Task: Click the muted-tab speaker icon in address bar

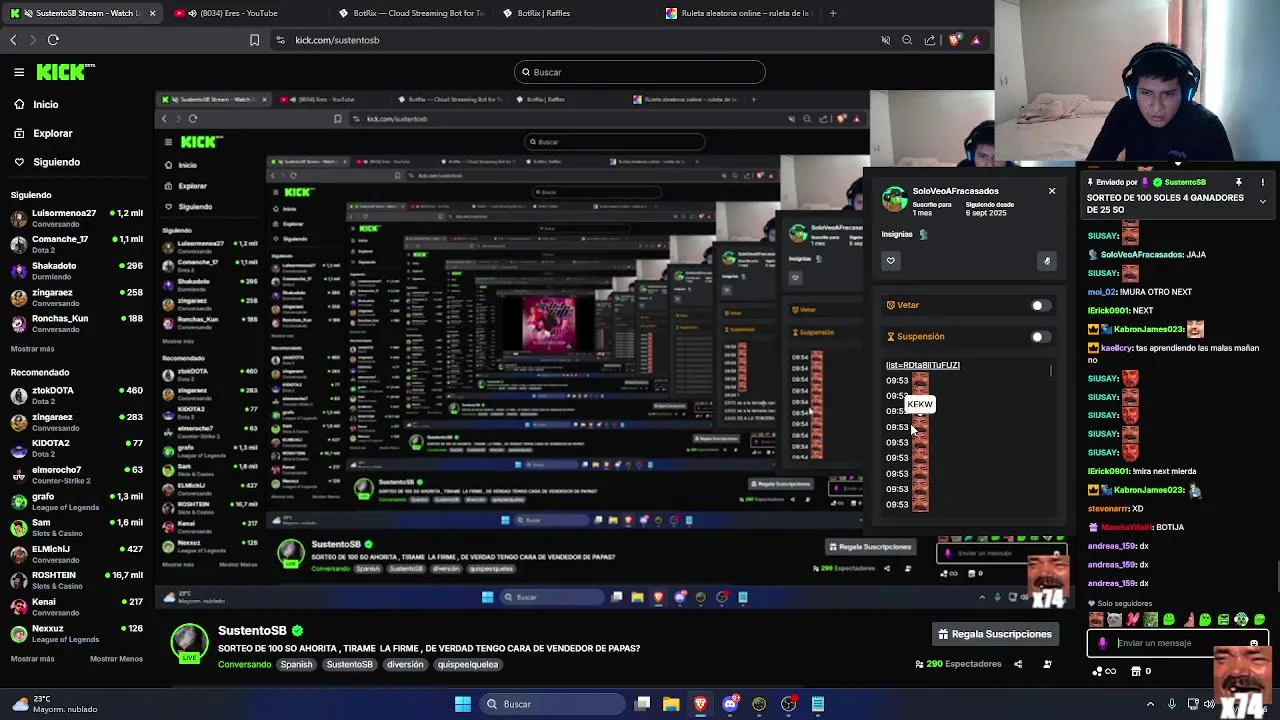Action: (x=885, y=40)
